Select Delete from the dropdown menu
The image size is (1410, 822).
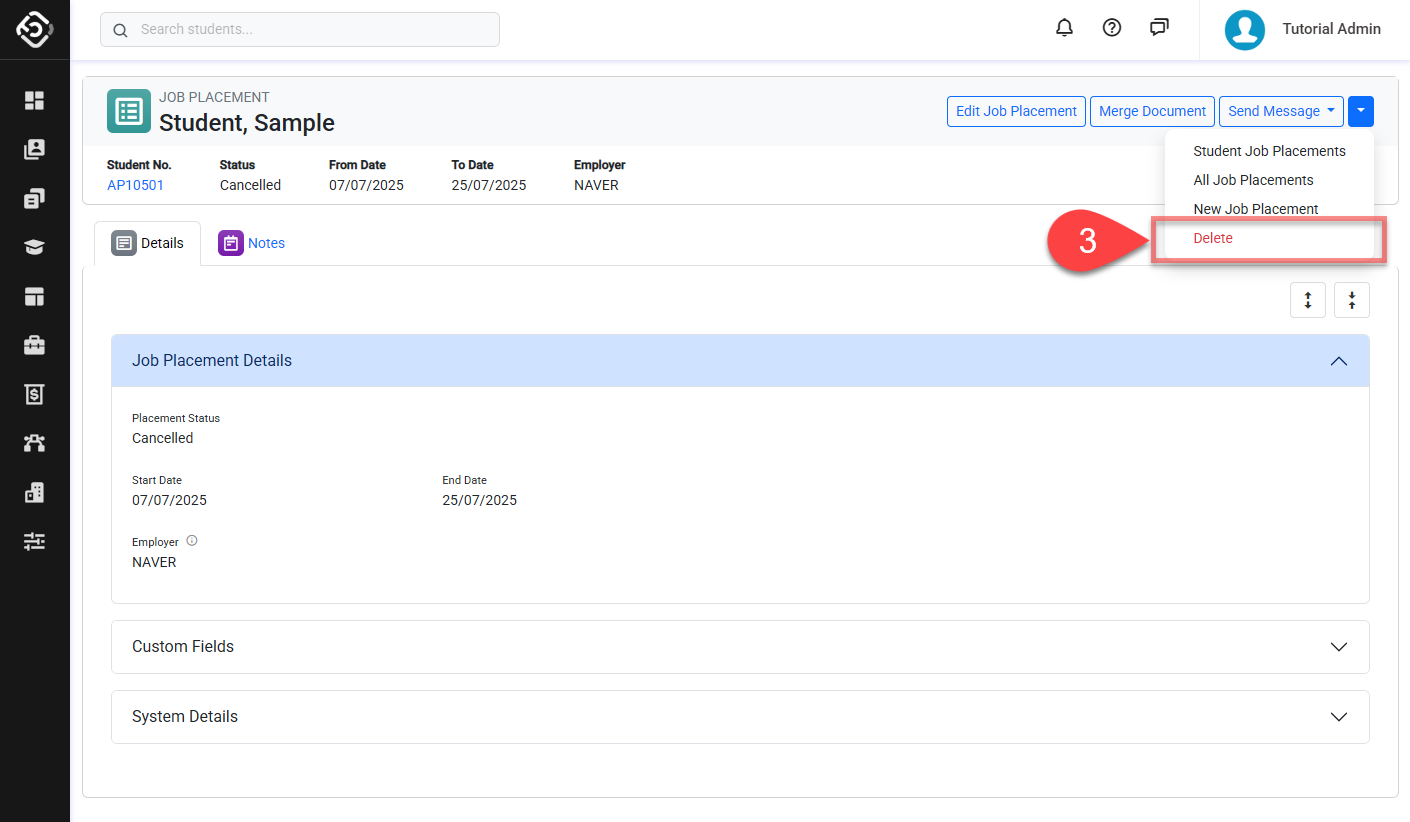click(x=1213, y=238)
